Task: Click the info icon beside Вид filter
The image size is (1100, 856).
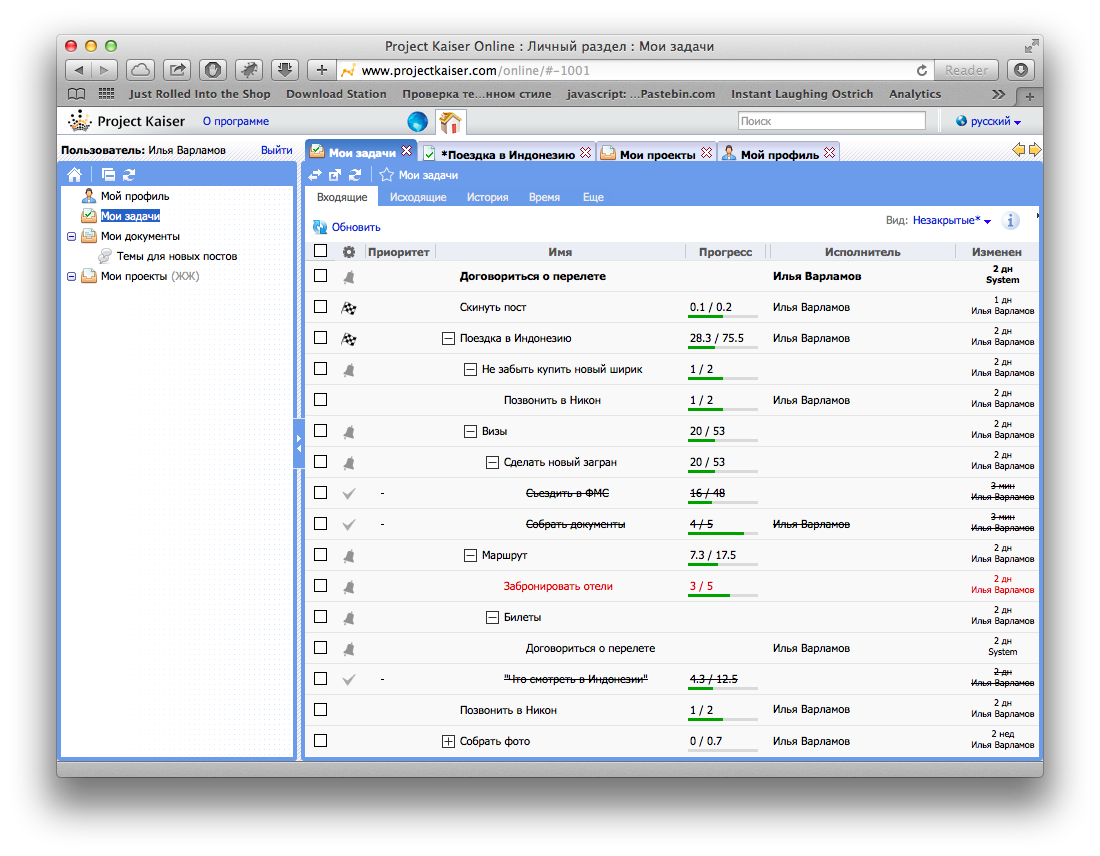Action: (1011, 221)
